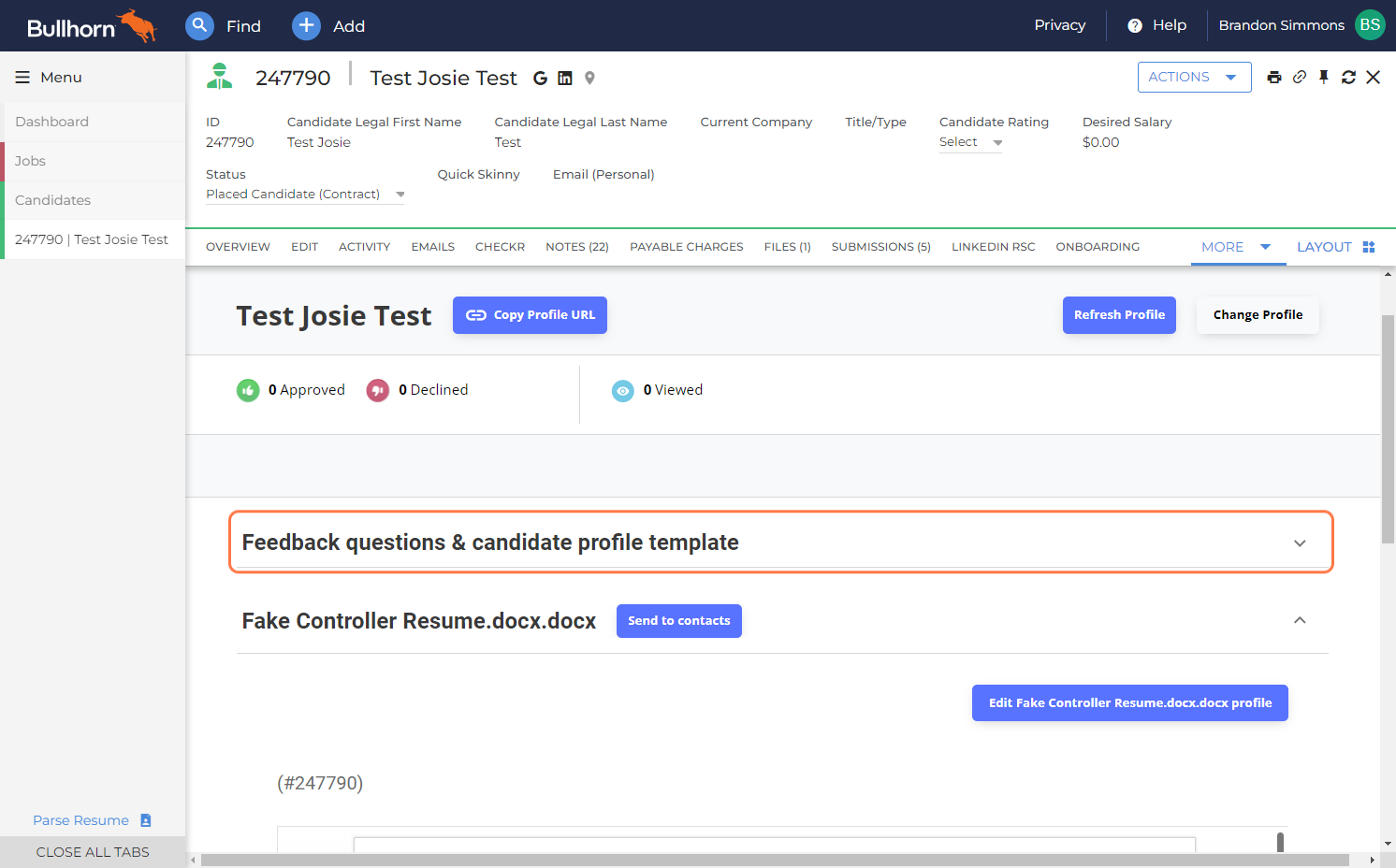Open the PAYABLE CHARGES tab
Viewport: 1396px width, 868px height.
[687, 247]
